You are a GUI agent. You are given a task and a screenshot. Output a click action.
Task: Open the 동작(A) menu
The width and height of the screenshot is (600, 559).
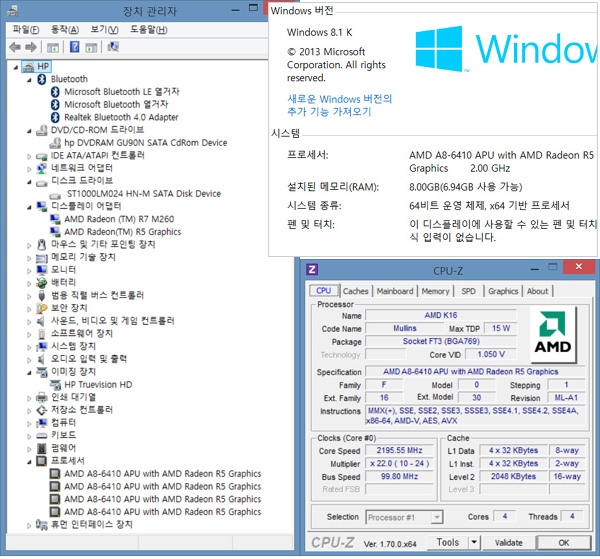click(65, 29)
